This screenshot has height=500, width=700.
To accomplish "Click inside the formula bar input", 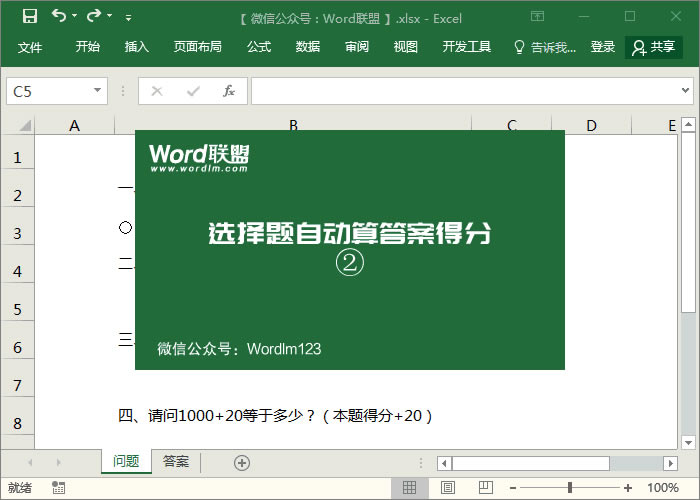I will point(460,91).
